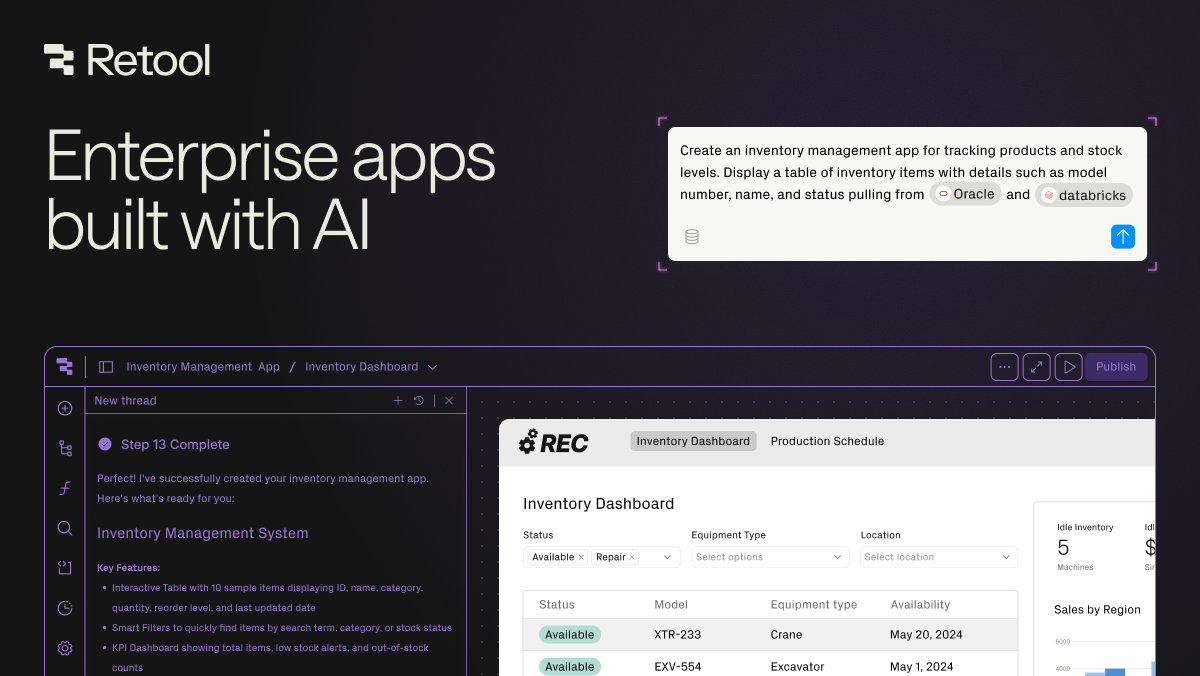Screen dimensions: 1200x676
Task: Start a new thread with the plus icon
Action: click(x=397, y=400)
